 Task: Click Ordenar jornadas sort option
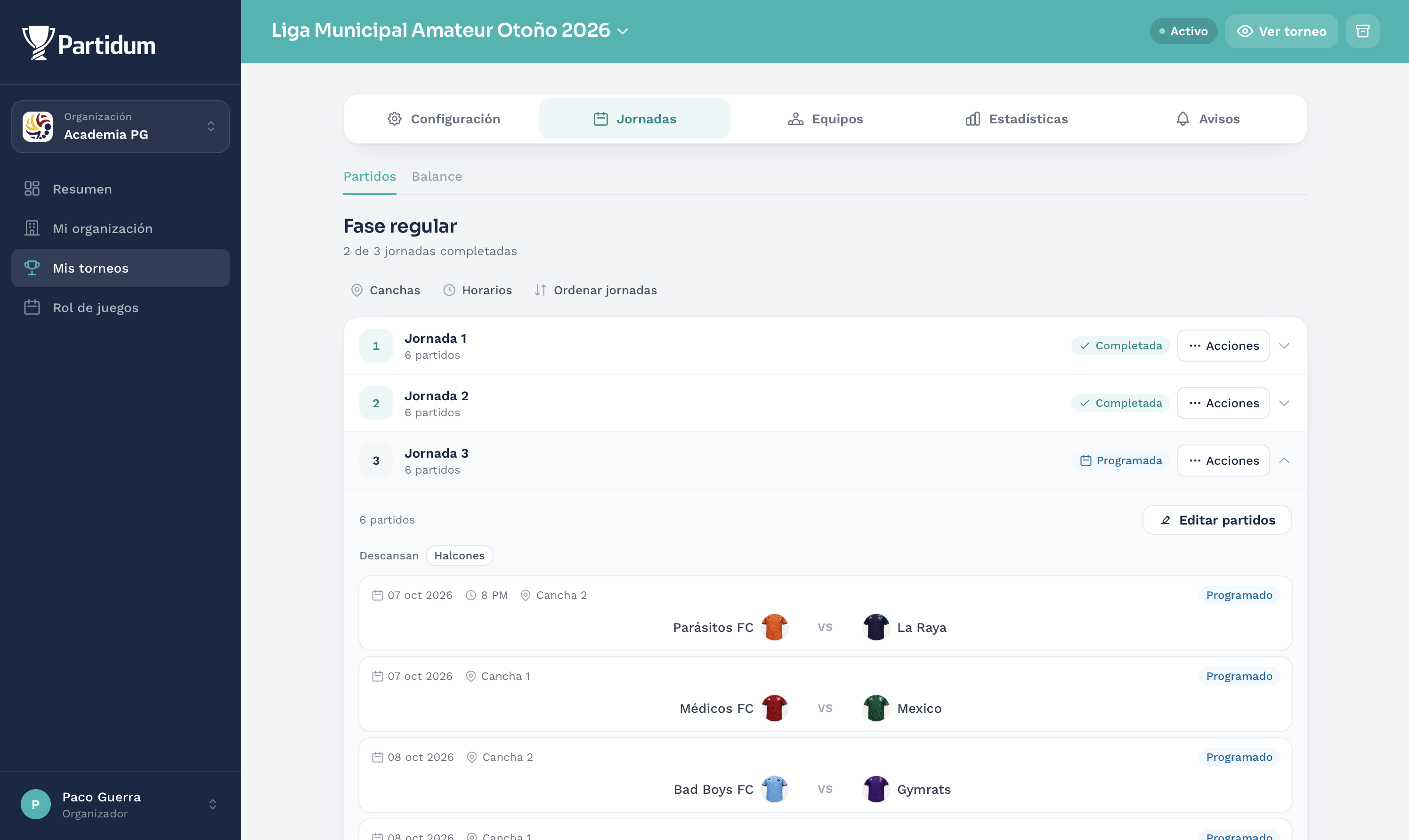pos(596,291)
